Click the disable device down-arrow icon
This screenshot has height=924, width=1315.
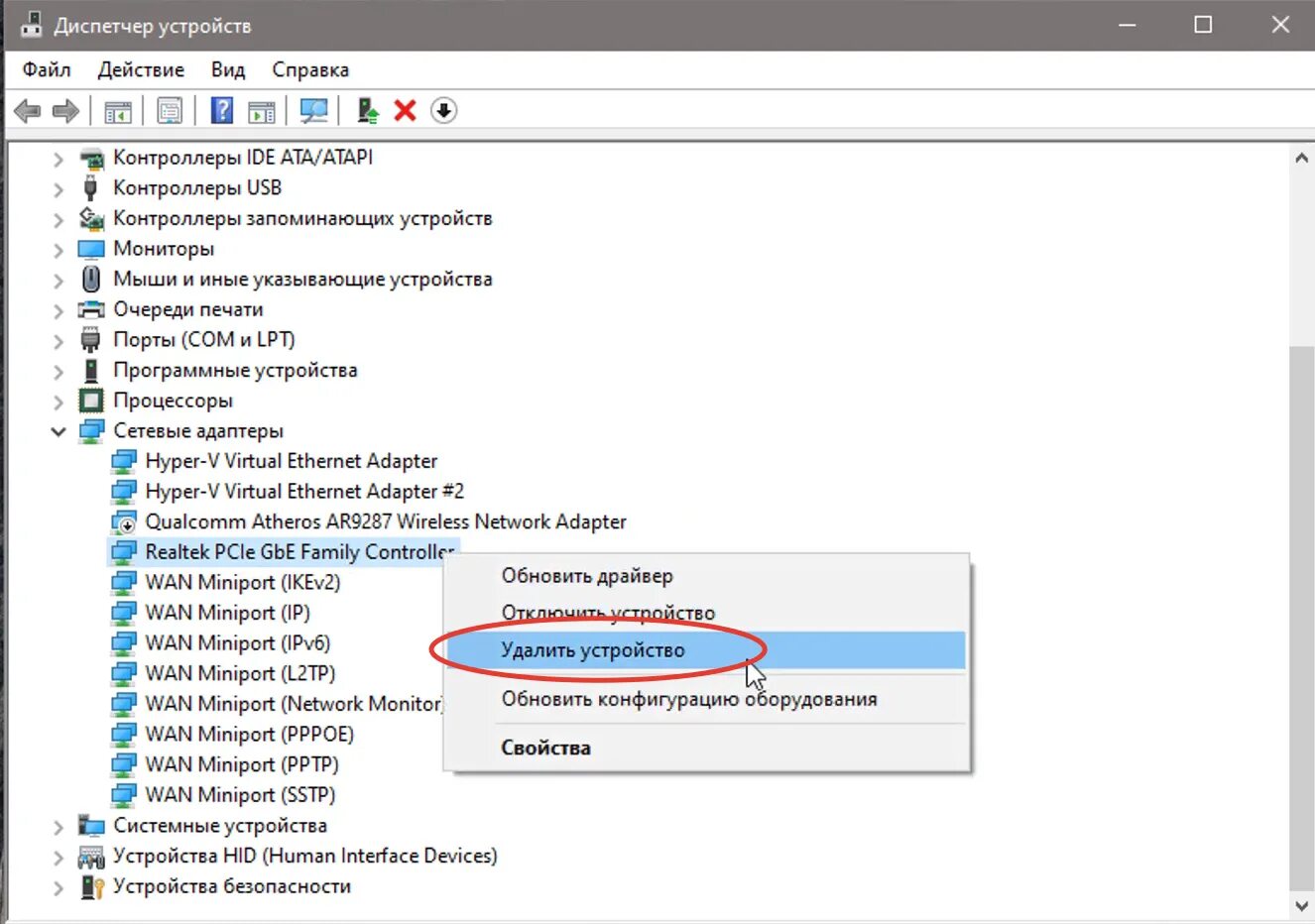point(444,110)
